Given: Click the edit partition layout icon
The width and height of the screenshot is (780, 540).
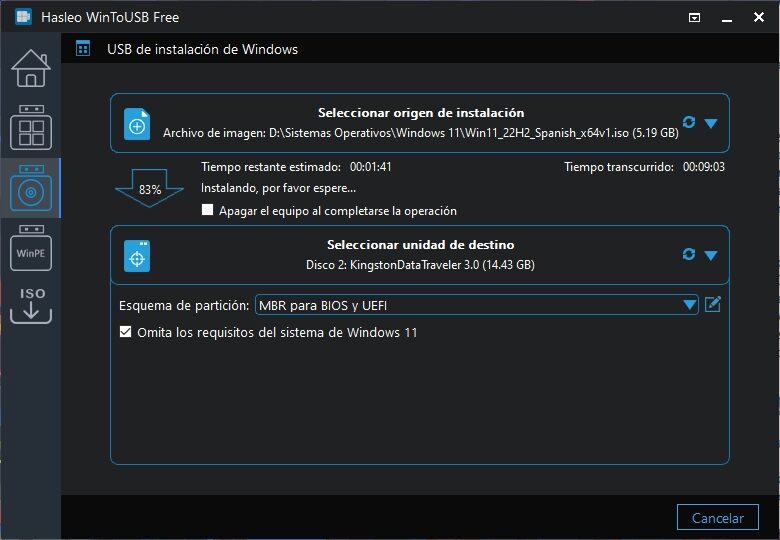Looking at the screenshot, I should (x=713, y=304).
